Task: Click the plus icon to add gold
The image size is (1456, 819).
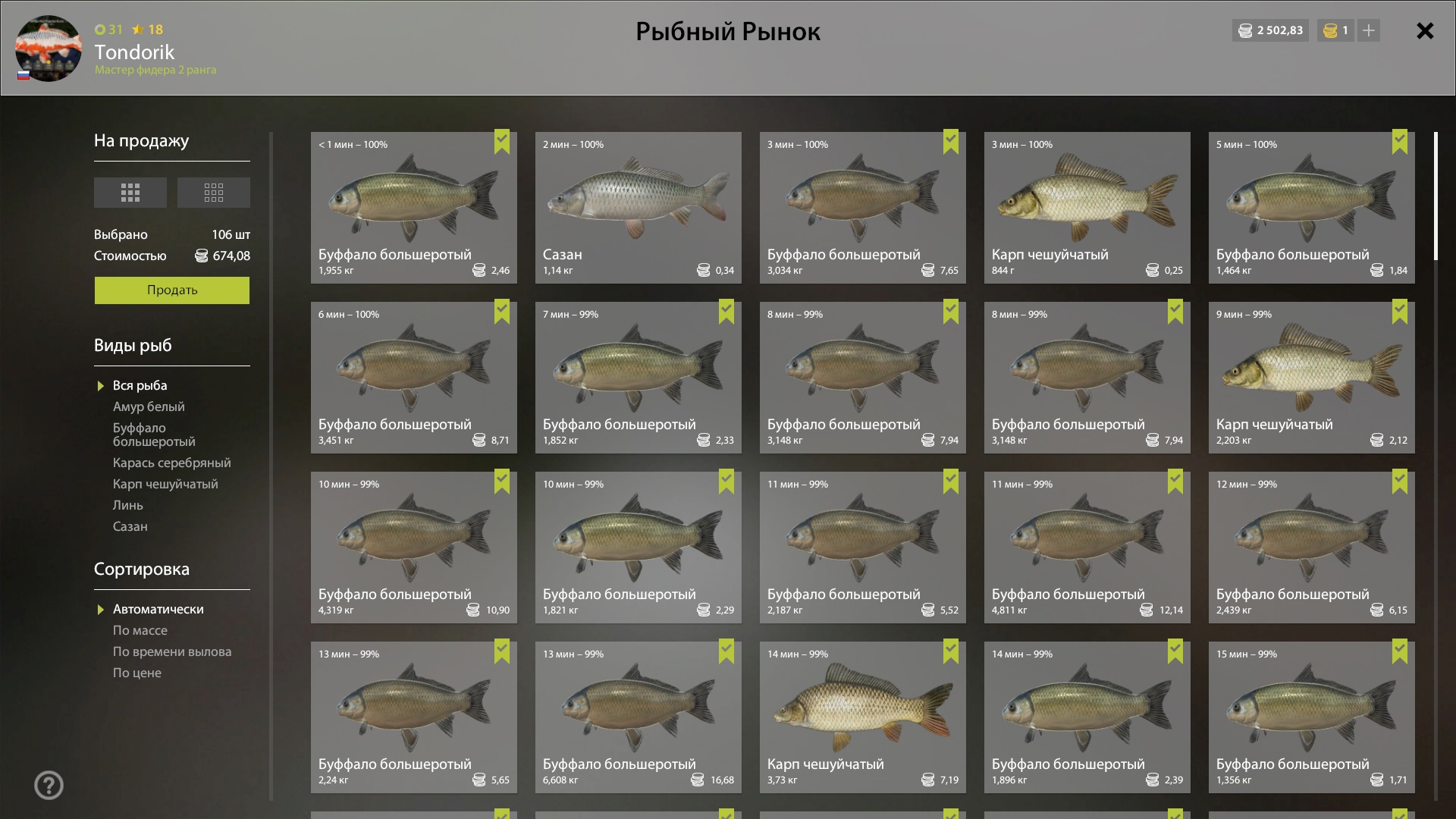Action: click(x=1368, y=30)
